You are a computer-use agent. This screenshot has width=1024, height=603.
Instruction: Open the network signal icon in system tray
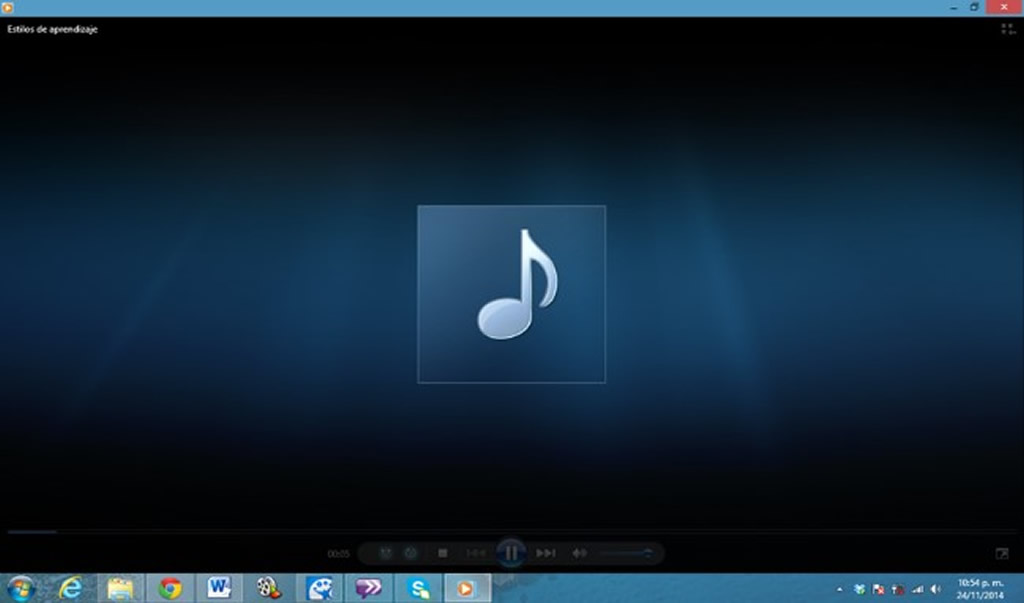pos(917,589)
